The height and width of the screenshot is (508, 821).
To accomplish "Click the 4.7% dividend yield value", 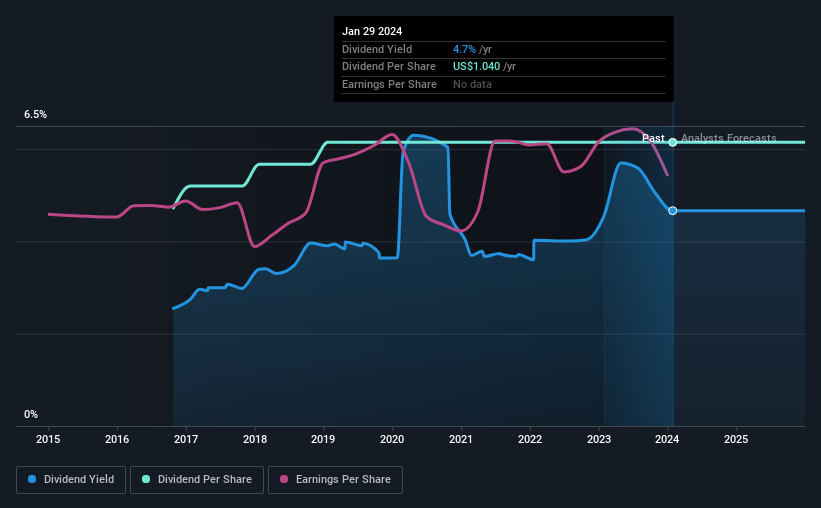I will tap(464, 49).
